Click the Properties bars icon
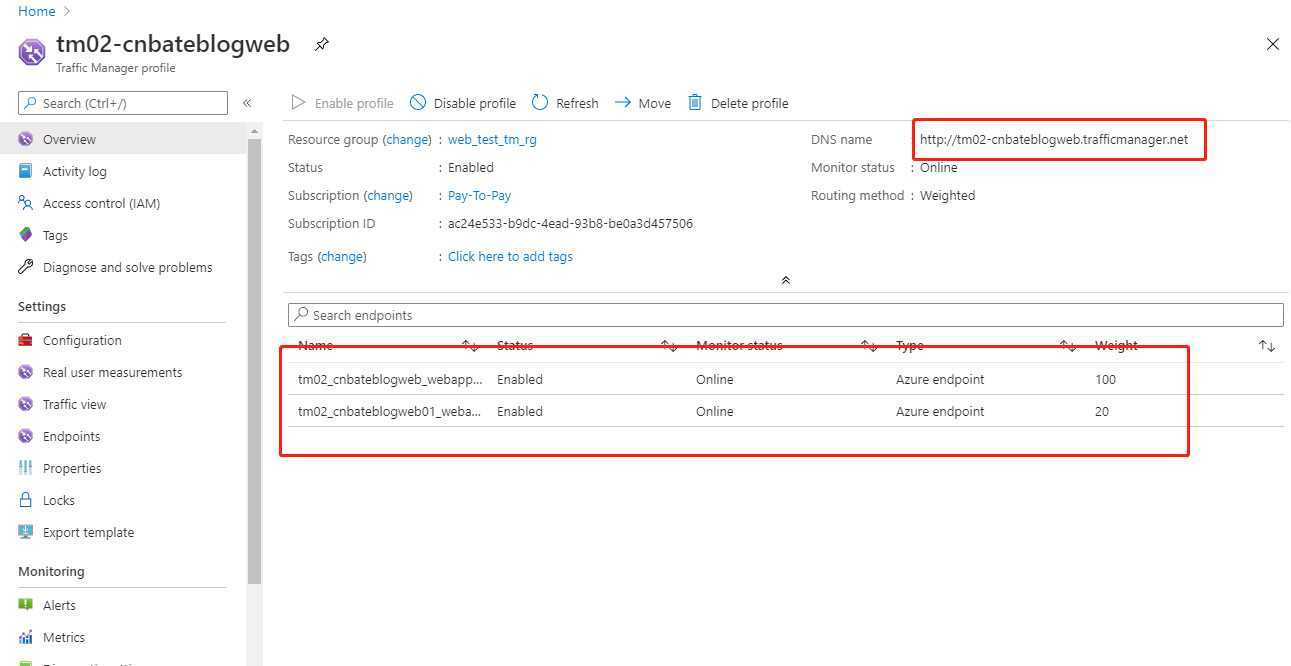Image resolution: width=1291 pixels, height=666 pixels. [26, 468]
